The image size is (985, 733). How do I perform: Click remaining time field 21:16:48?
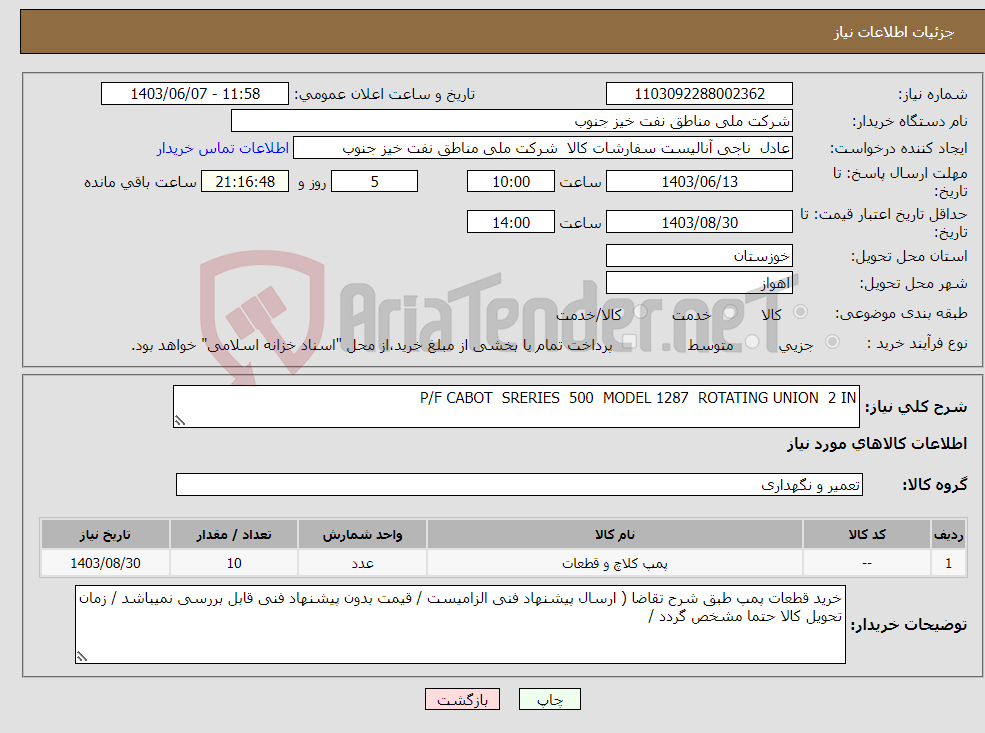point(245,182)
